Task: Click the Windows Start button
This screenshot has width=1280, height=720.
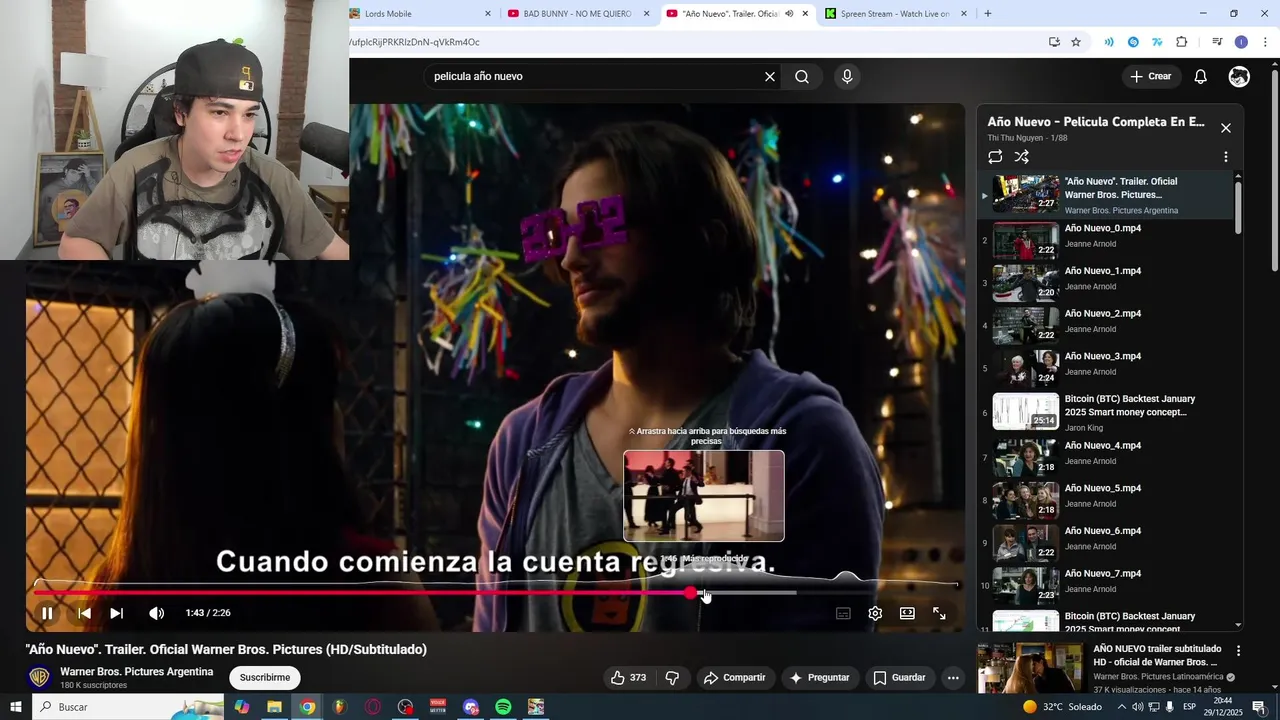Action: (x=16, y=707)
